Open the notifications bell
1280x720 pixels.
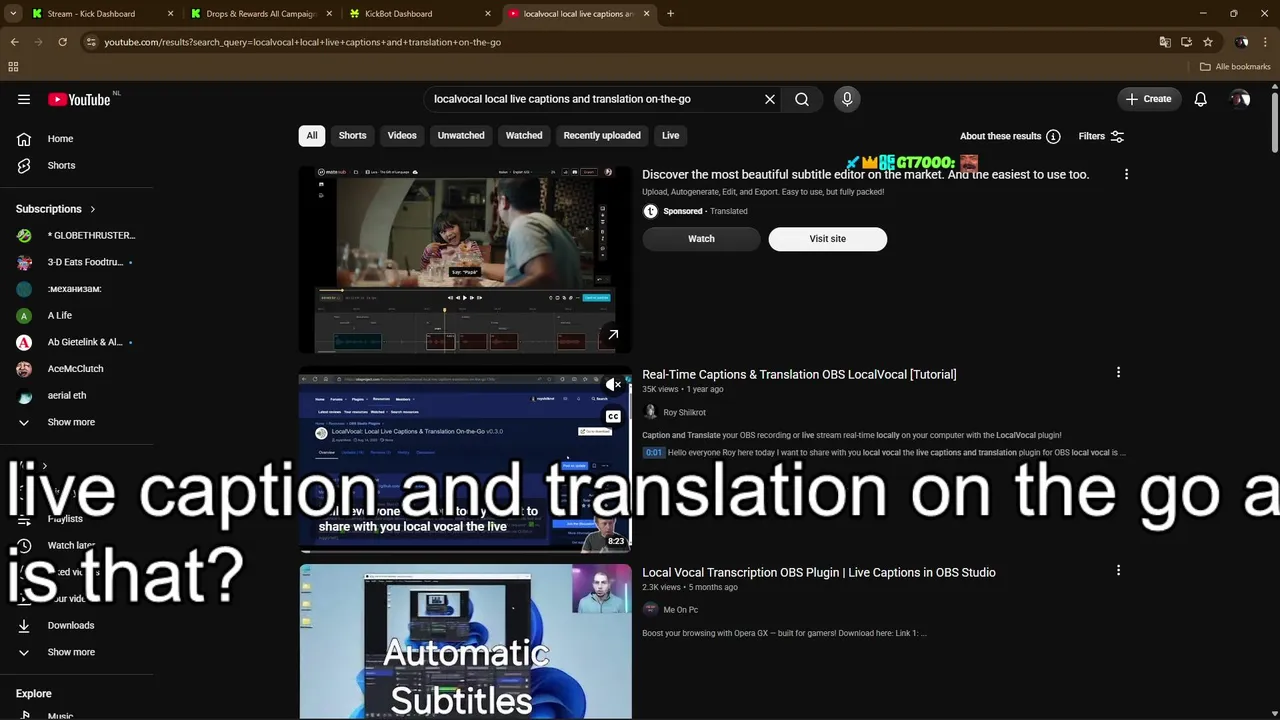(x=1200, y=99)
